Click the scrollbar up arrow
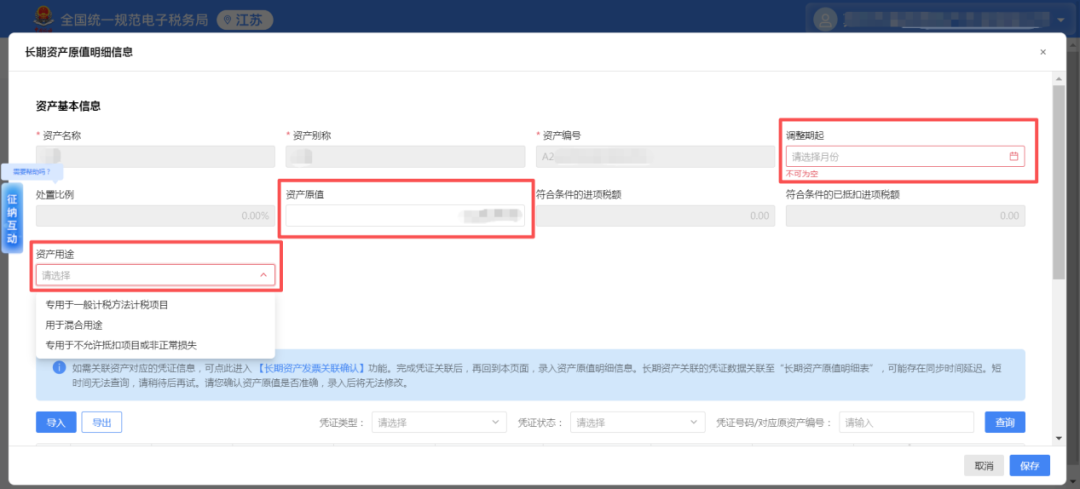Screen dimensions: 1080x489 tap(1059, 80)
